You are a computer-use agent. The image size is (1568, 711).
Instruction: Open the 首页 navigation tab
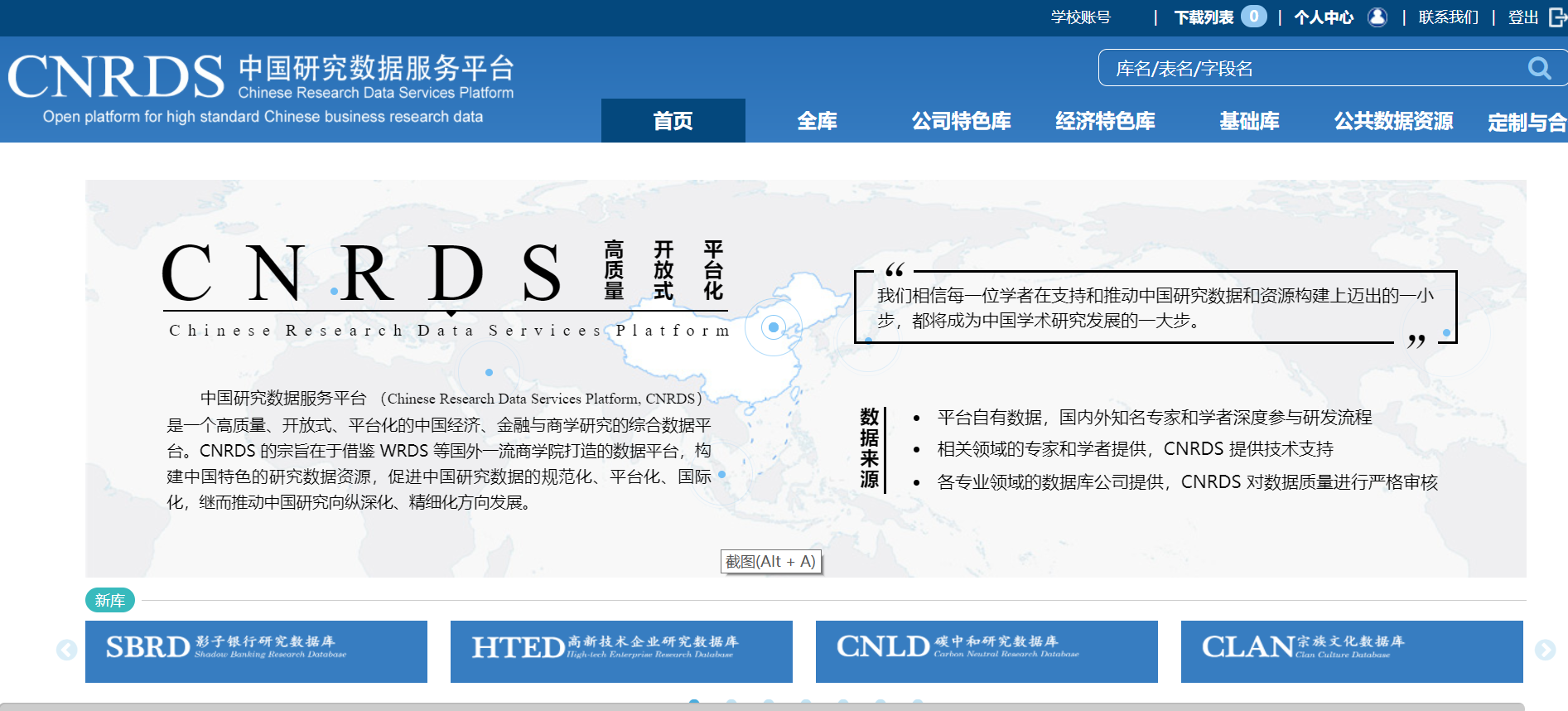(x=673, y=121)
